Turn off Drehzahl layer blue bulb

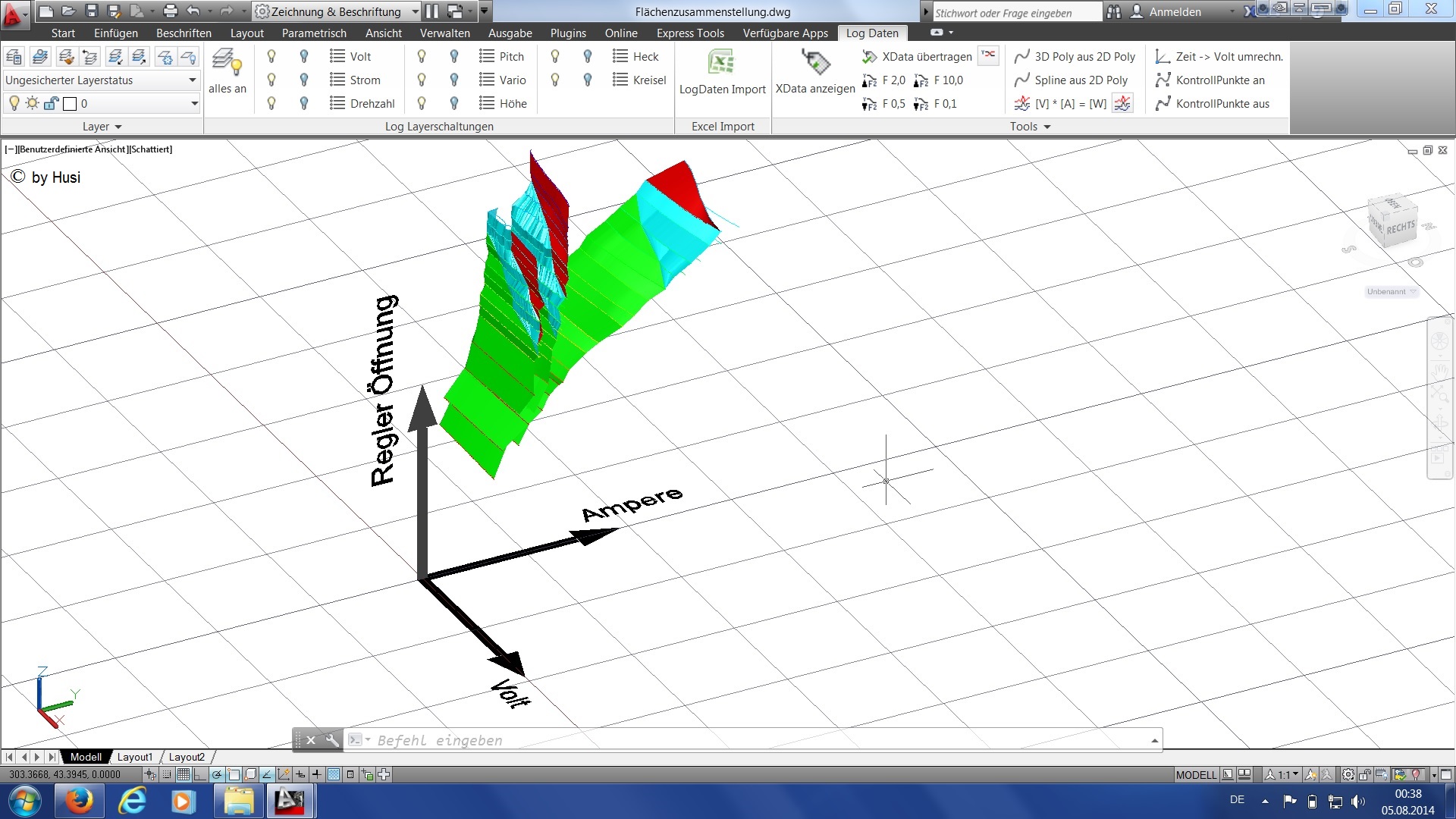(304, 103)
